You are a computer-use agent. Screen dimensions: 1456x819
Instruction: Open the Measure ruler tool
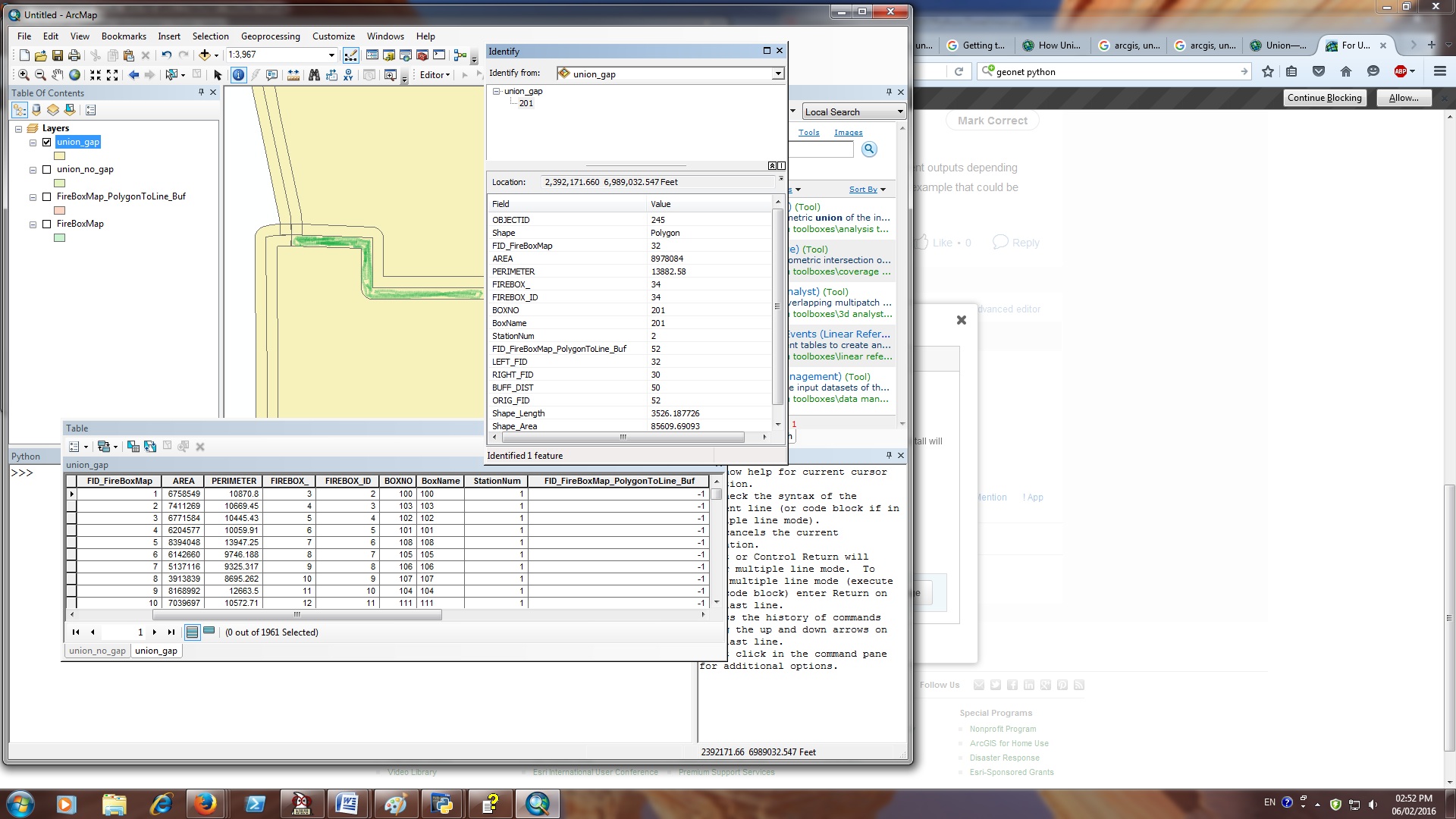(293, 75)
